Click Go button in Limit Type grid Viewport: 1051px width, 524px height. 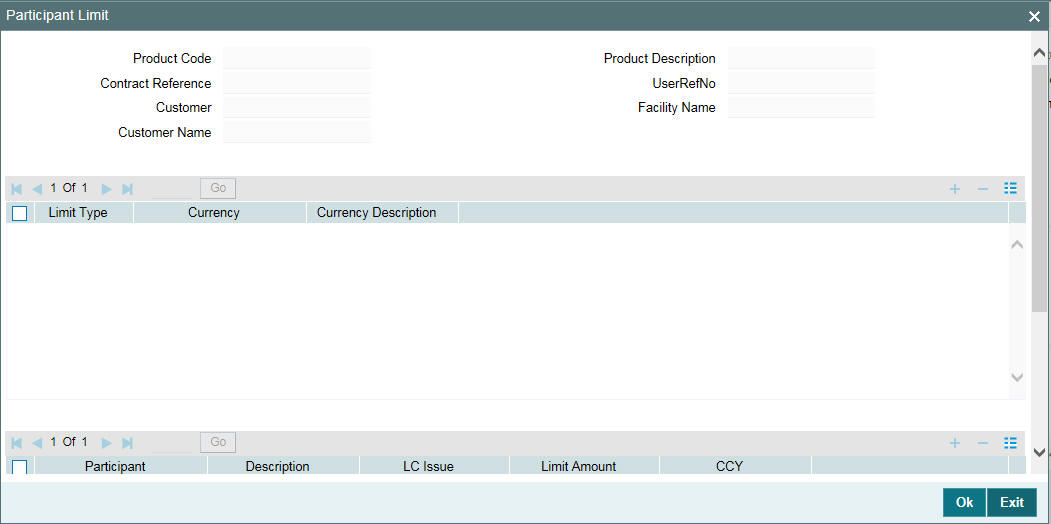tap(218, 188)
